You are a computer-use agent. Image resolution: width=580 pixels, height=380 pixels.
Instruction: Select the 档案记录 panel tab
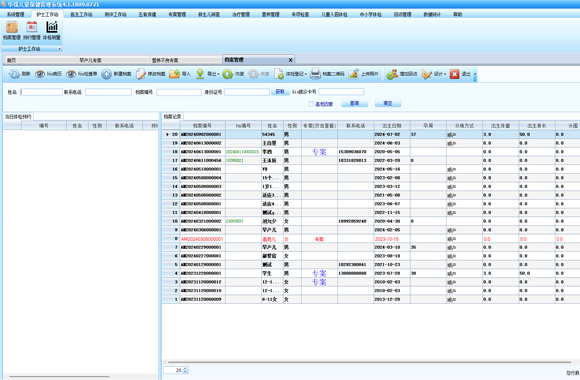click(172, 117)
